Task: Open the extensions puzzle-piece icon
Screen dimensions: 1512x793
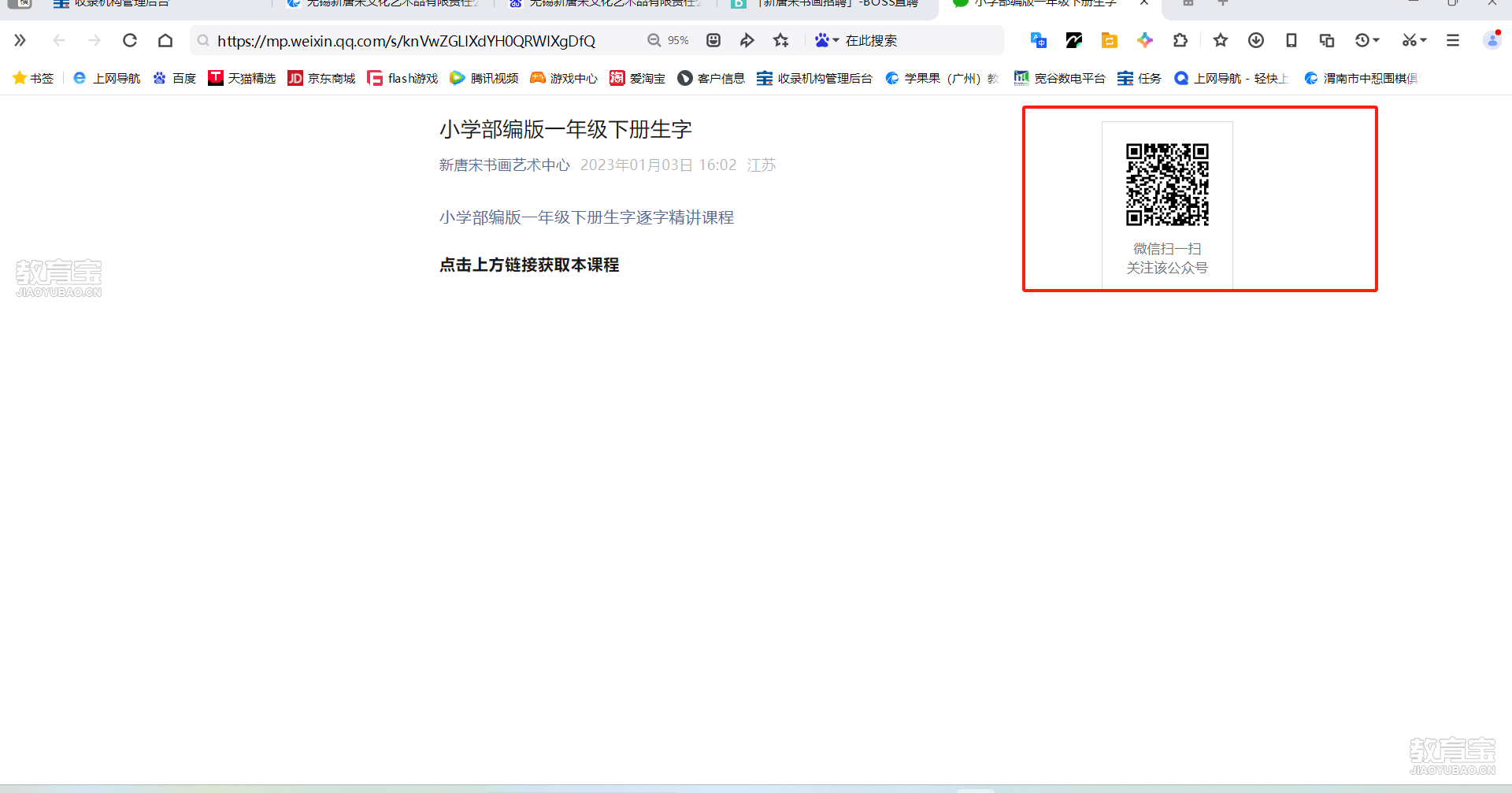Action: click(1180, 40)
